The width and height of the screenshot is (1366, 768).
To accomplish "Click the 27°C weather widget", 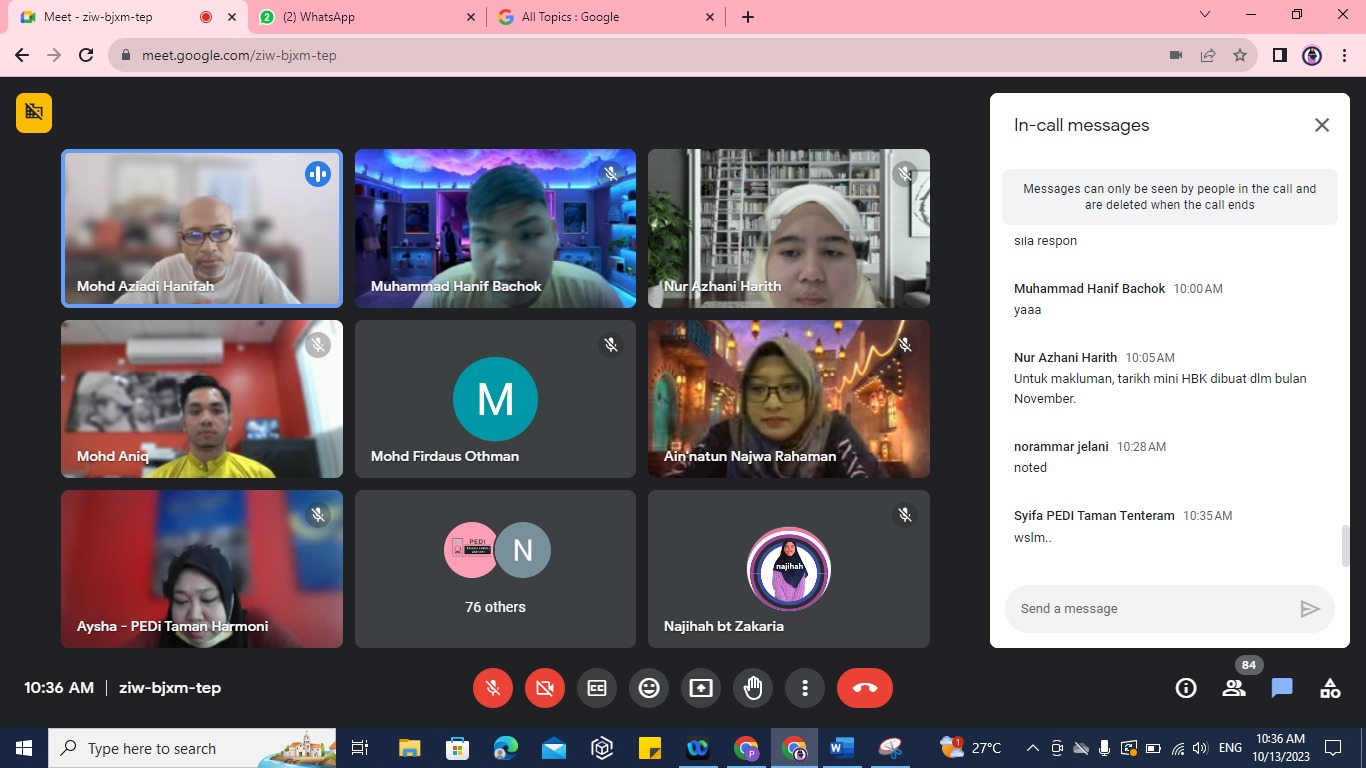I will (x=970, y=748).
